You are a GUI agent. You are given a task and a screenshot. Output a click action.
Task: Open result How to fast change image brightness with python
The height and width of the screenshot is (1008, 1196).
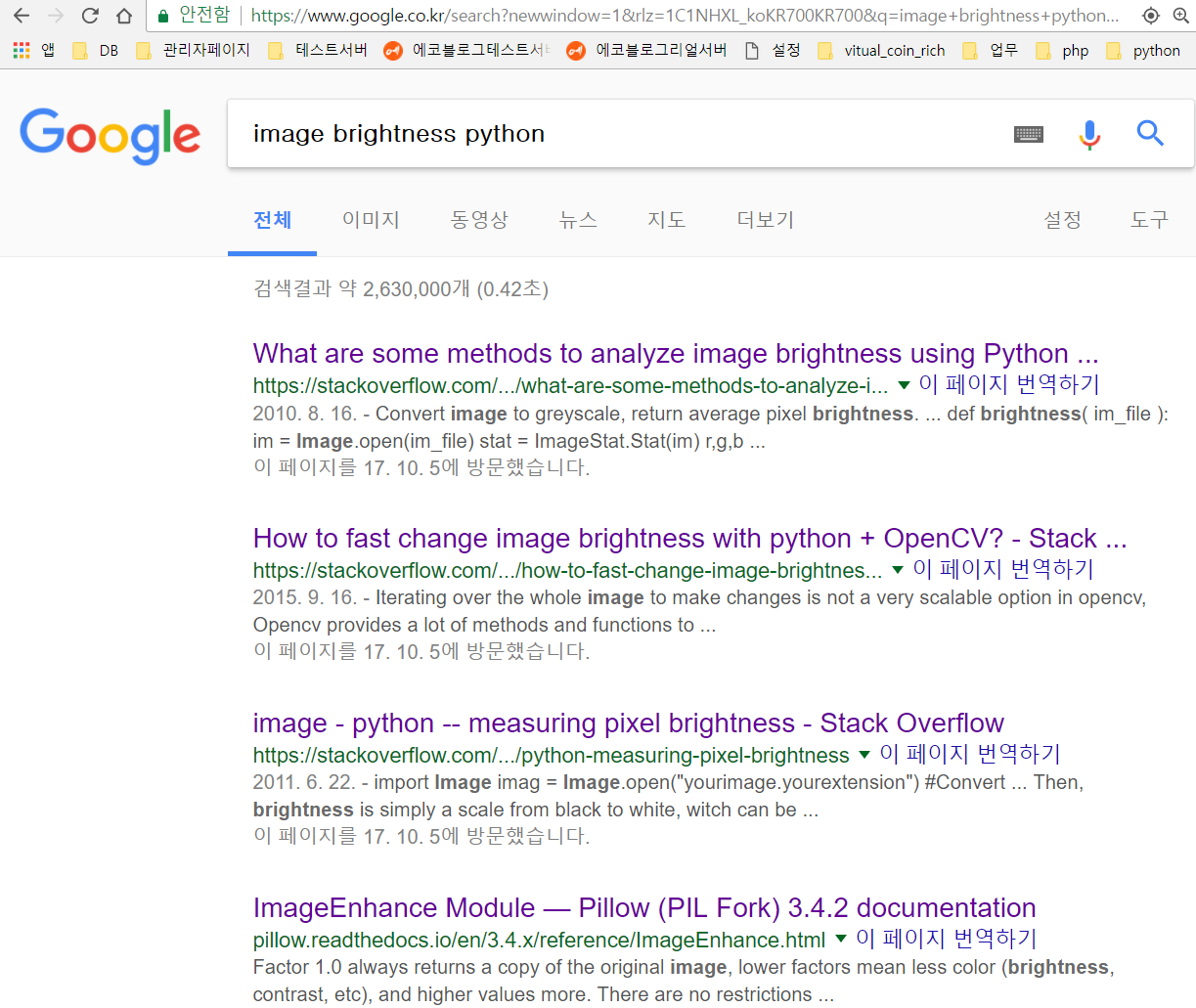coord(689,538)
